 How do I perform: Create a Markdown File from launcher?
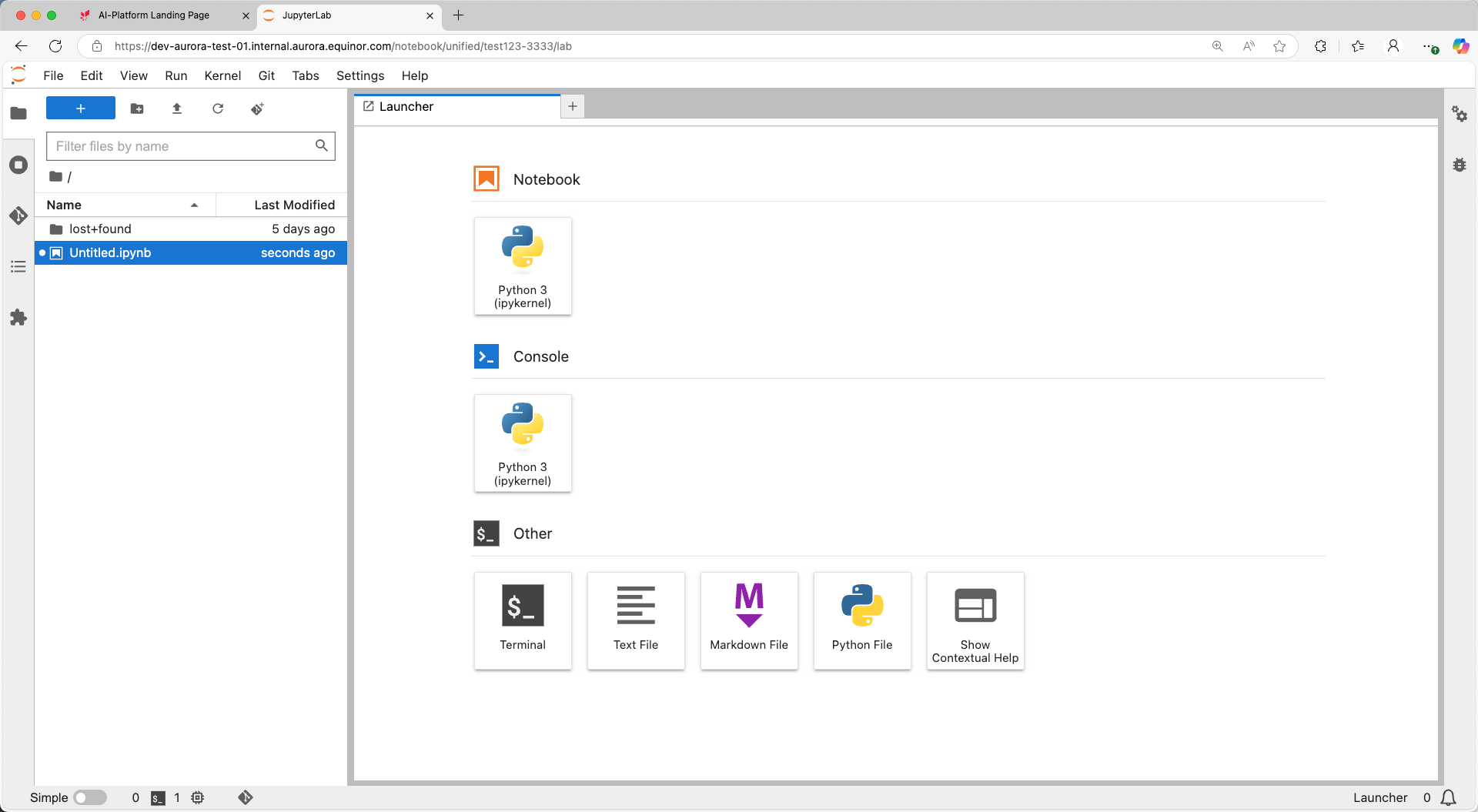[x=748, y=620]
